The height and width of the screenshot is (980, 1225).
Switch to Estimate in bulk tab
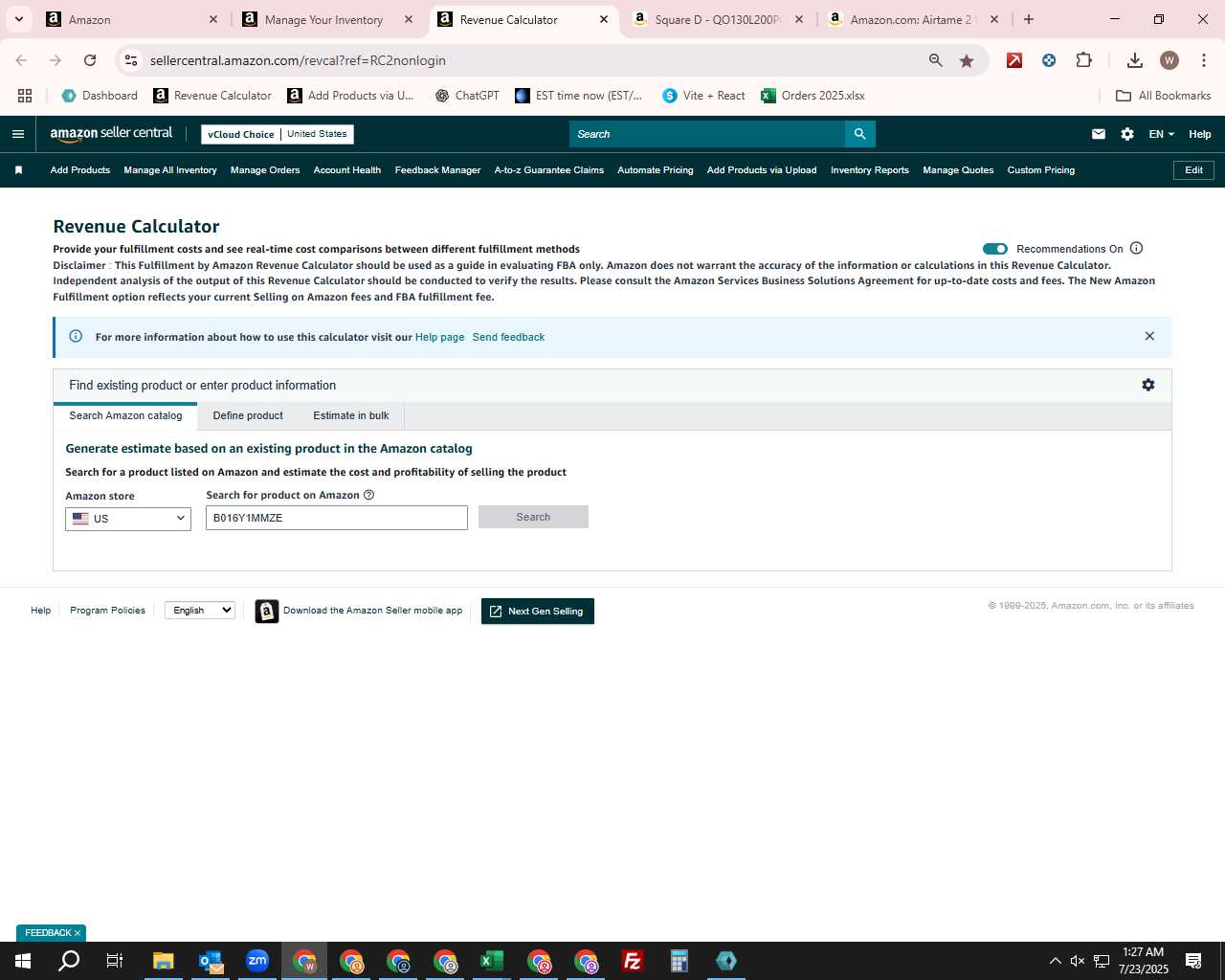click(351, 415)
